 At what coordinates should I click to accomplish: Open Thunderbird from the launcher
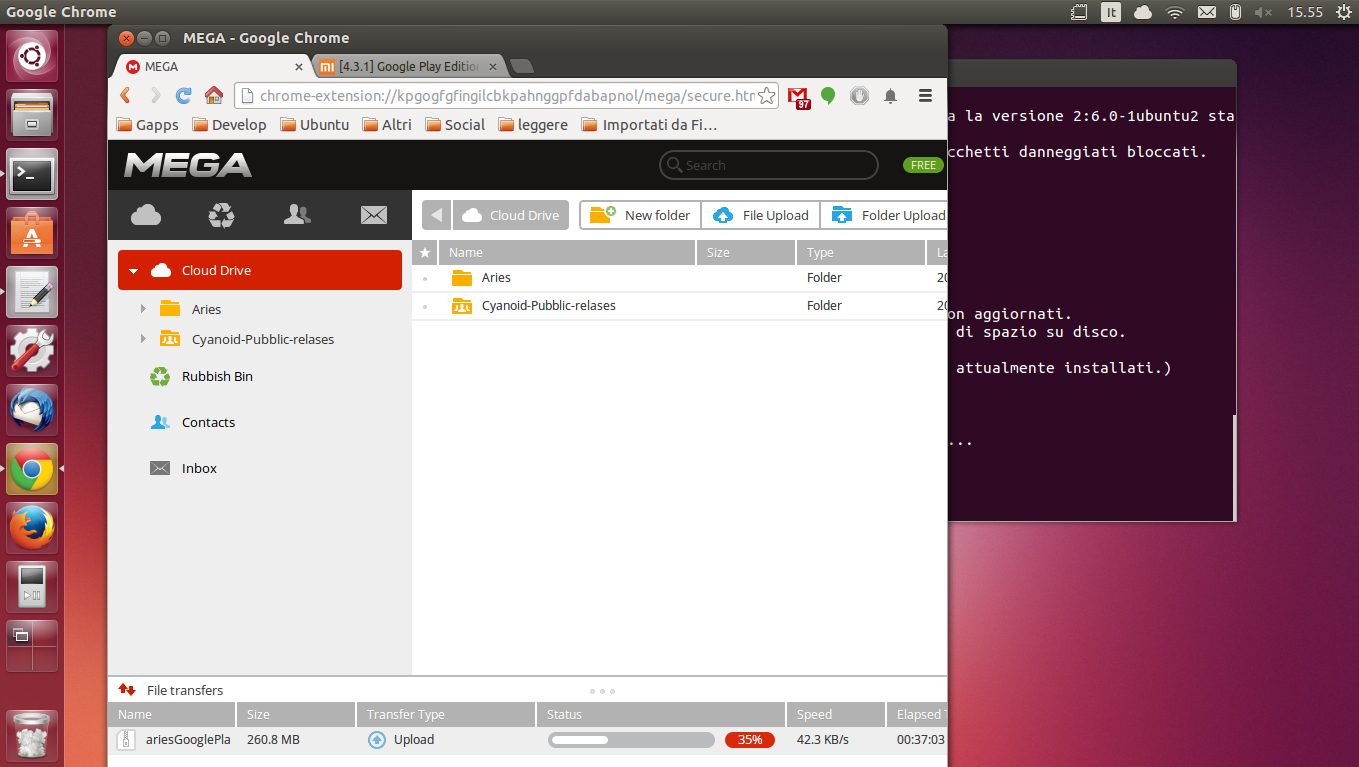(33, 410)
